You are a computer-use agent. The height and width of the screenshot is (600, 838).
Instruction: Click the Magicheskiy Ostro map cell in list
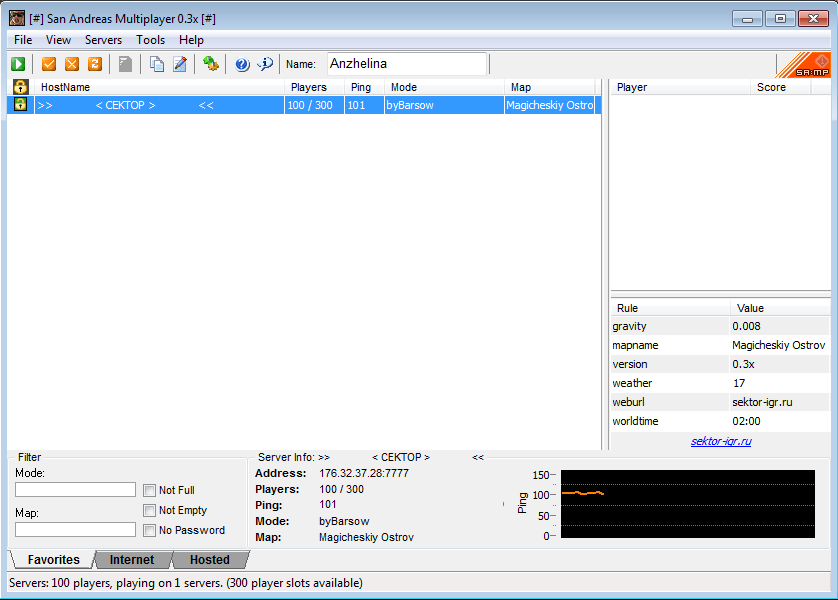pyautogui.click(x=549, y=105)
